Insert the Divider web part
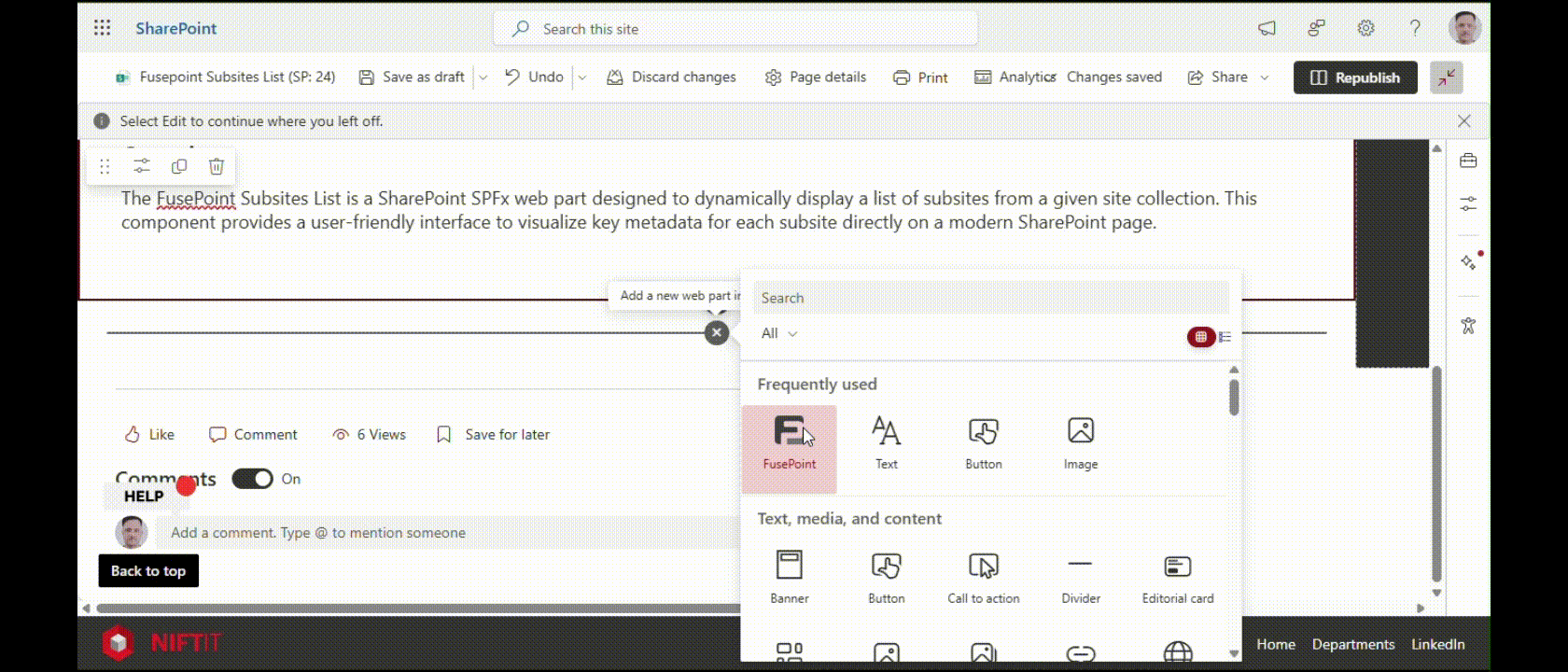The height and width of the screenshot is (672, 1568). 1080,576
